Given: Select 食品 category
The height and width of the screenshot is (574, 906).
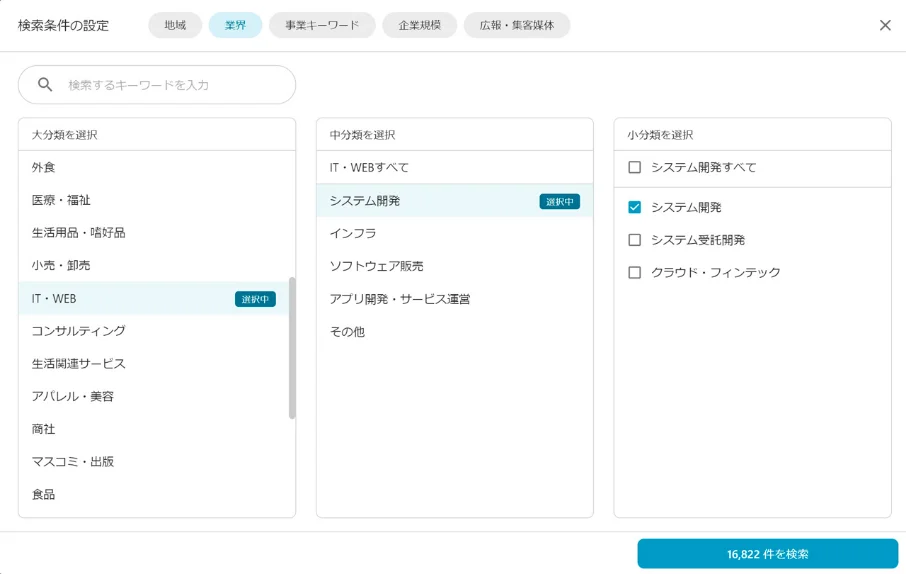Looking at the screenshot, I should click(x=154, y=494).
